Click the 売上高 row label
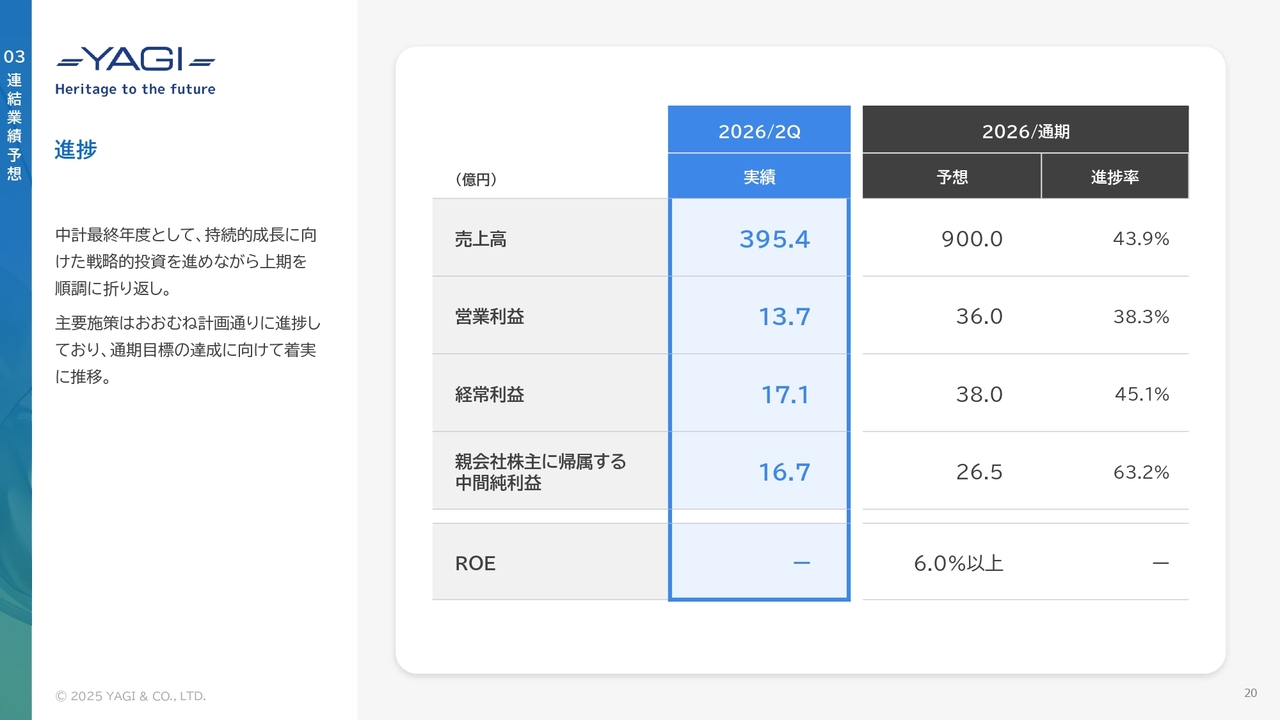 coord(481,239)
